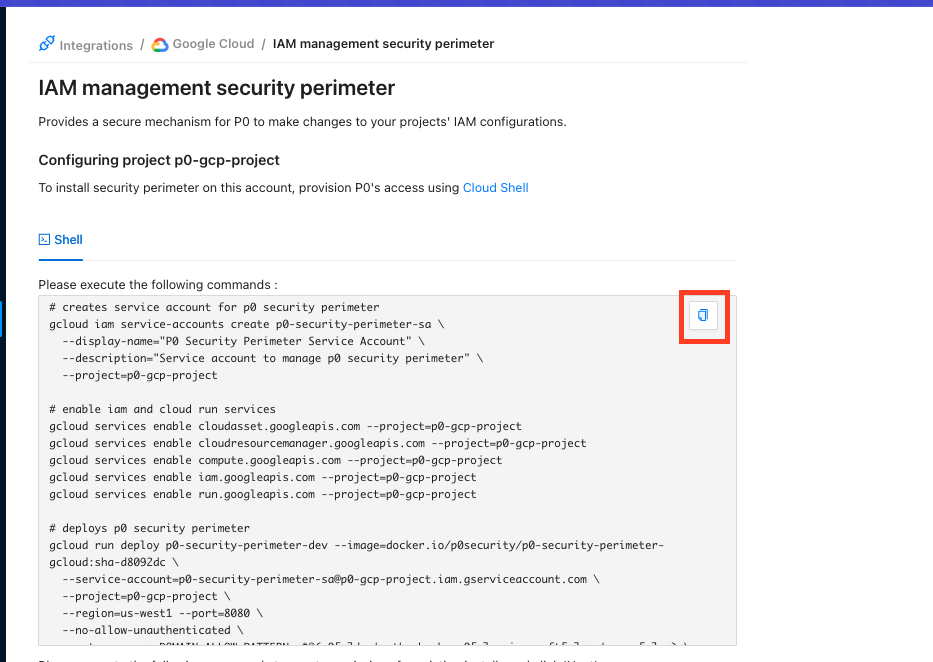
Task: Click the '# enable iam and cloud run services' comment
Action: tap(162, 409)
